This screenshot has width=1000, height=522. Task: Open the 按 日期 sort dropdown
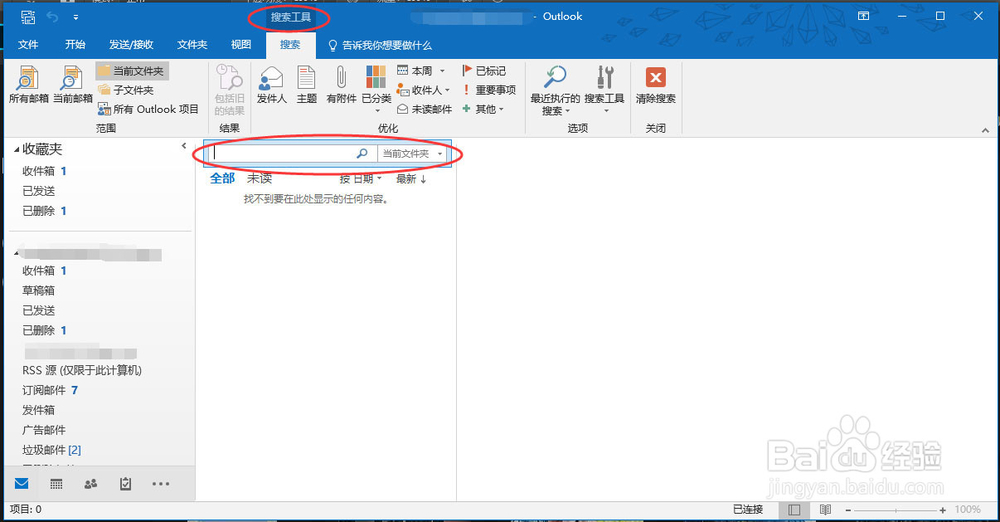[360, 179]
